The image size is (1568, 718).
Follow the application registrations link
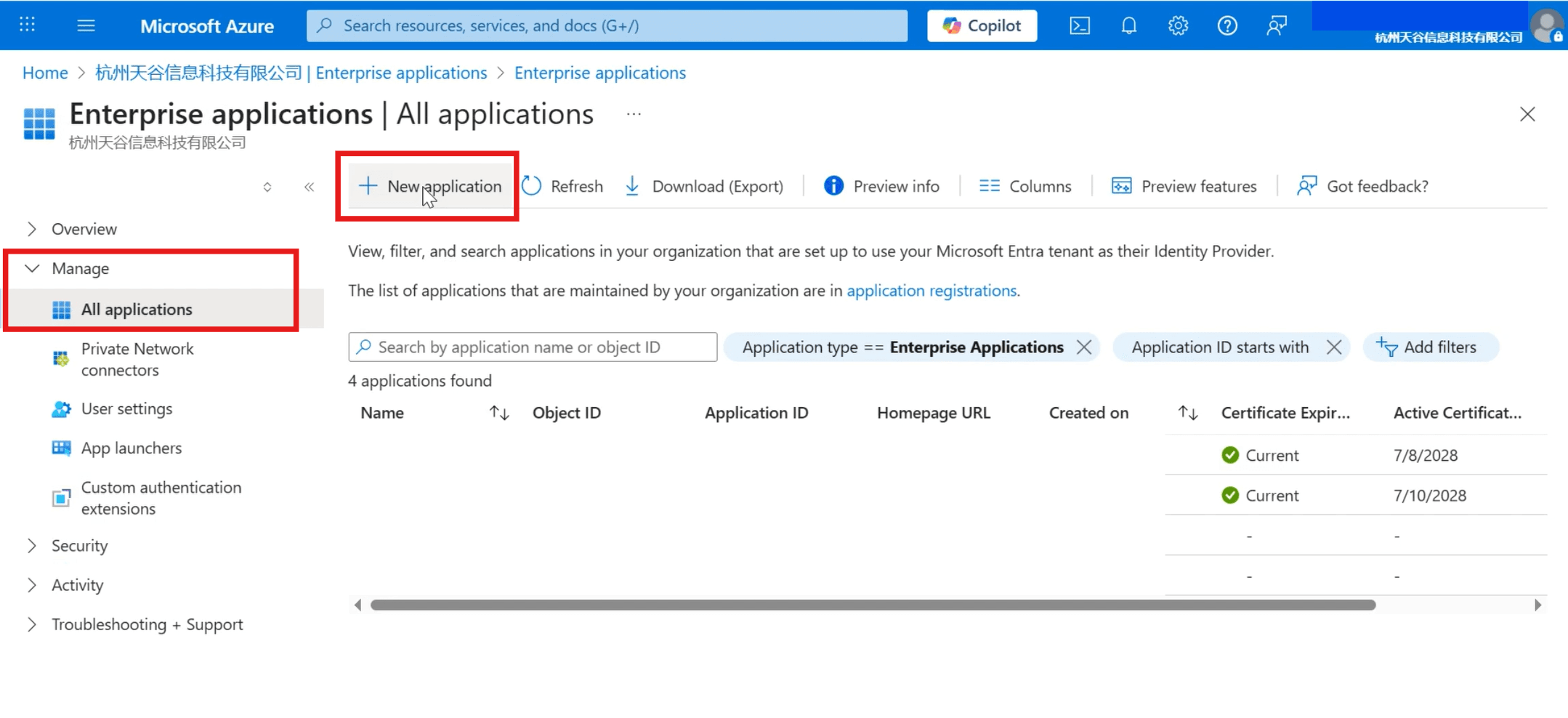pyautogui.click(x=931, y=291)
